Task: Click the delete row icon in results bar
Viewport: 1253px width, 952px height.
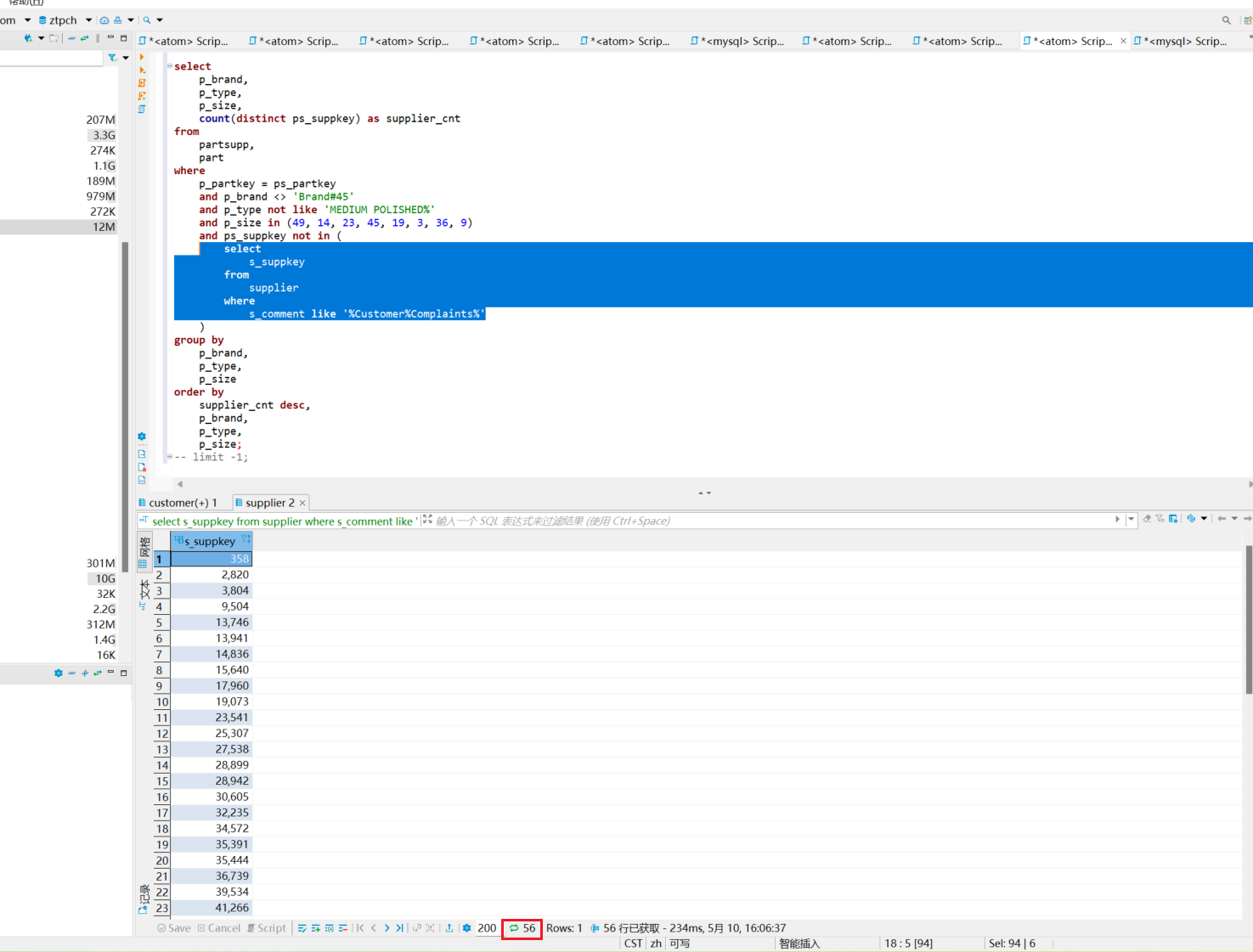Action: (x=342, y=928)
